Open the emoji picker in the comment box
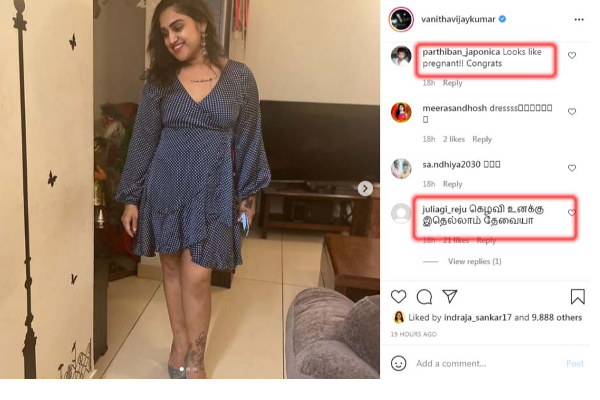 point(399,363)
